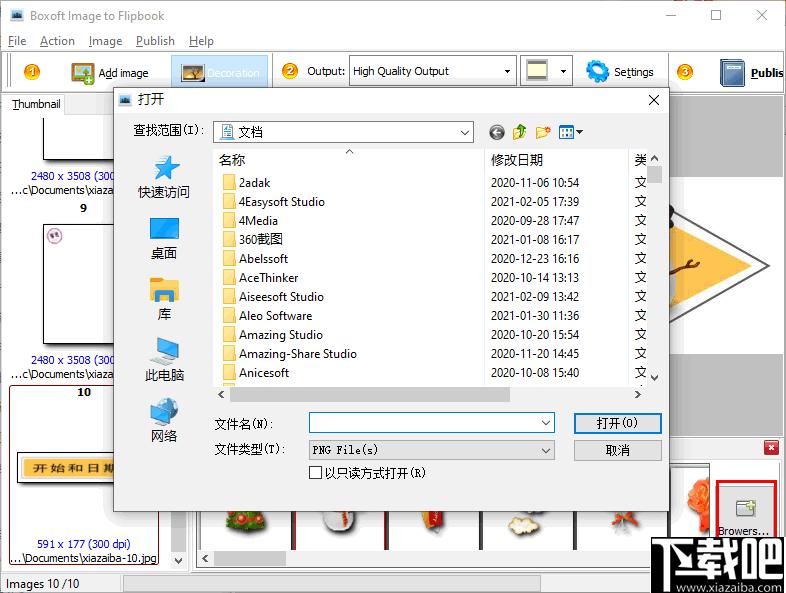Select the 4Media folder
The width and height of the screenshot is (786, 593).
point(250,221)
